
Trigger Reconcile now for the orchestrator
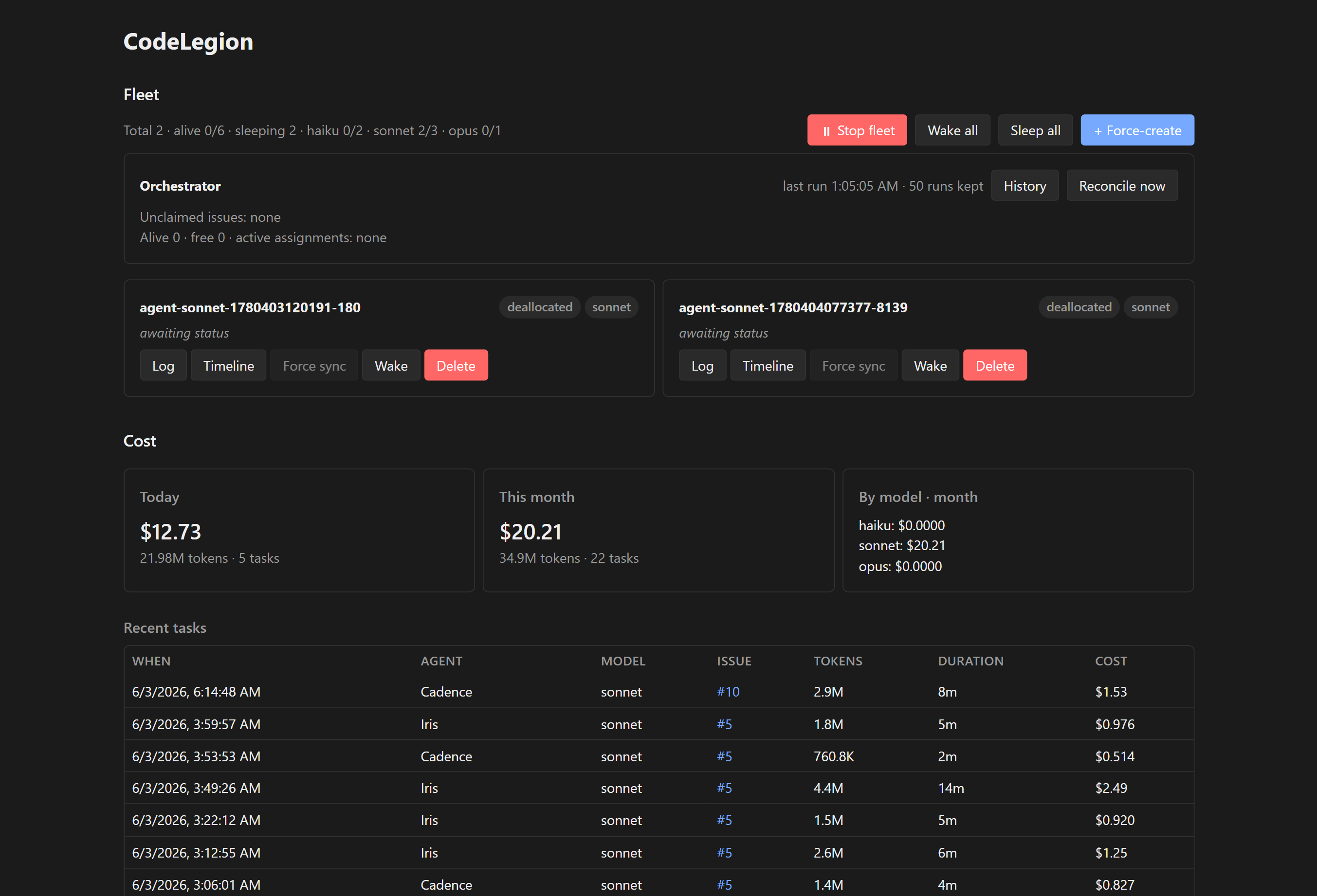click(1121, 186)
